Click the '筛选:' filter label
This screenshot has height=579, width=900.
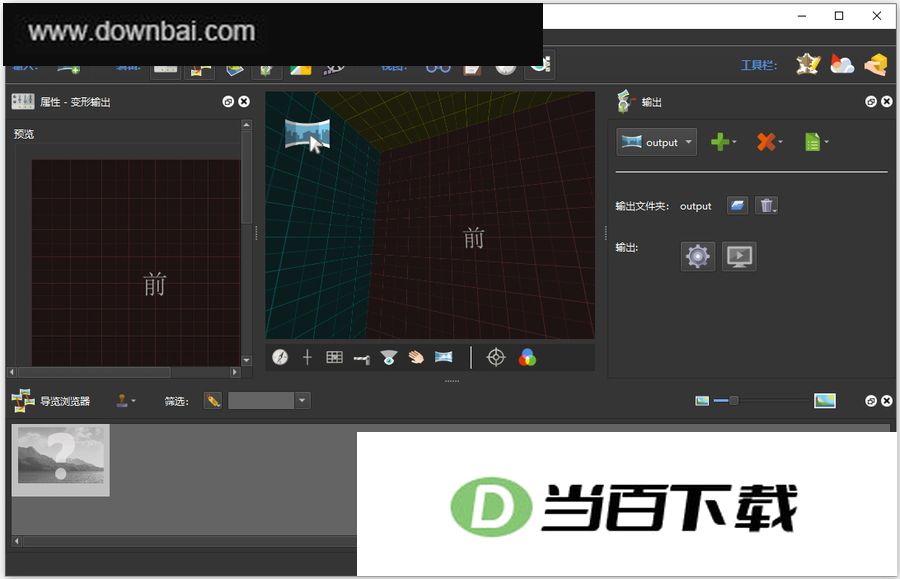177,401
